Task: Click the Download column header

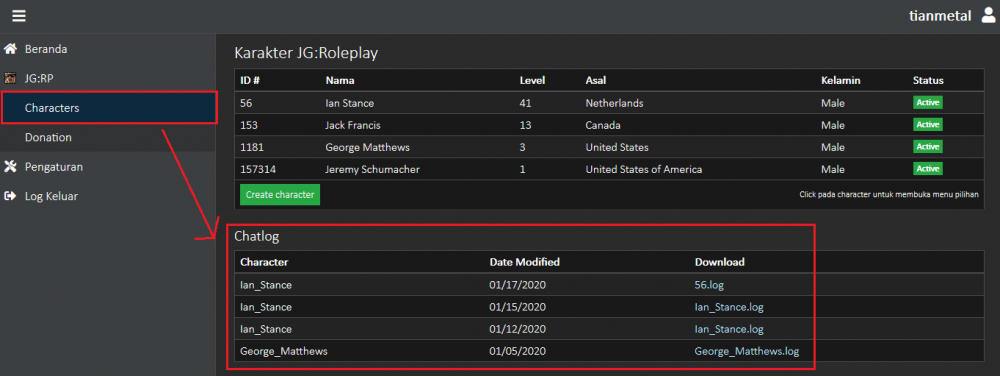Action: point(719,262)
